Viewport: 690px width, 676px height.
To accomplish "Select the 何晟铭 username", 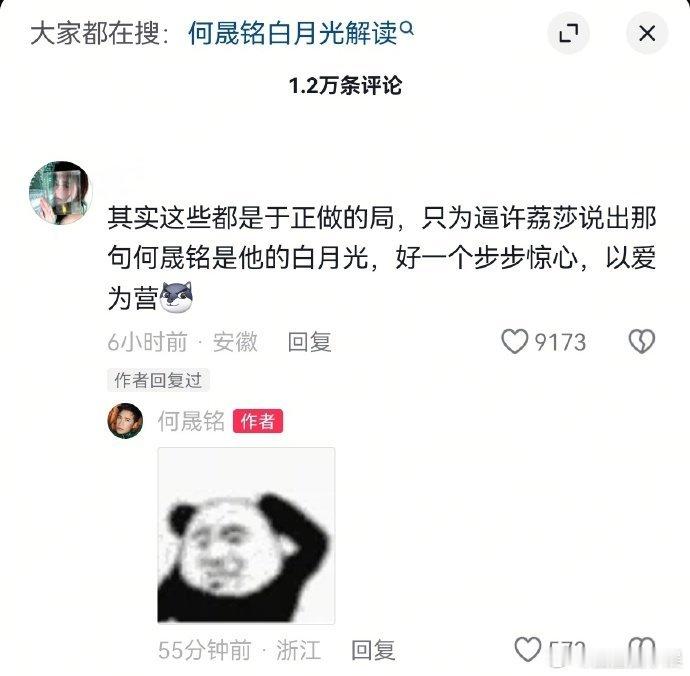I will point(191,421).
